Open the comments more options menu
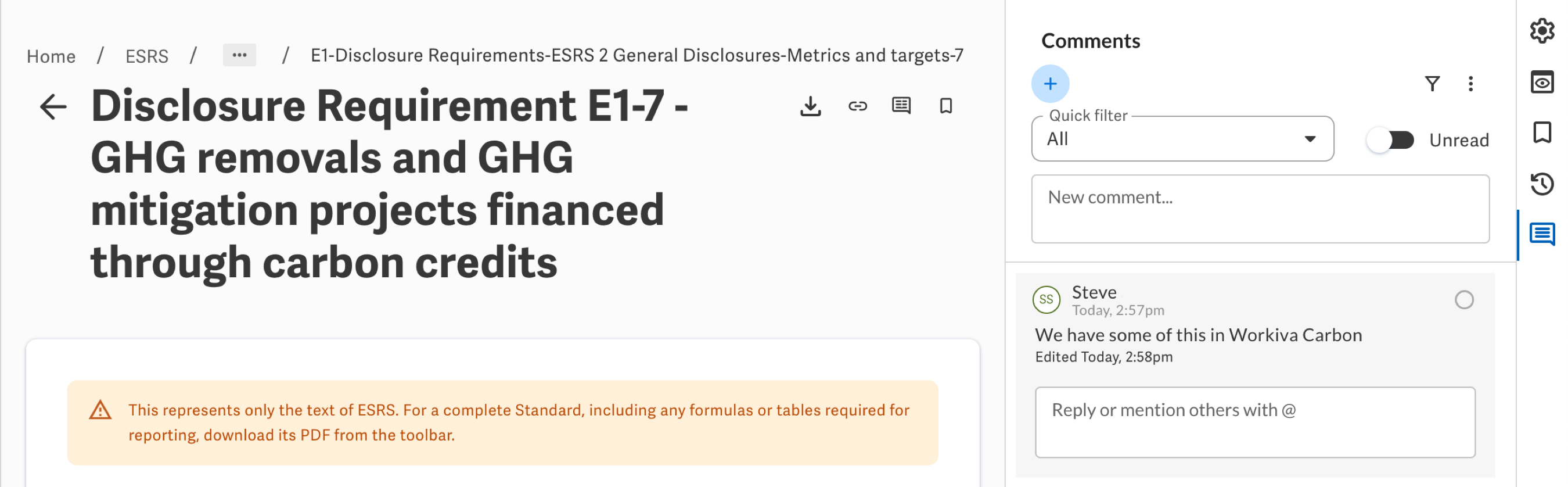Image resolution: width=1568 pixels, height=487 pixels. tap(1470, 84)
